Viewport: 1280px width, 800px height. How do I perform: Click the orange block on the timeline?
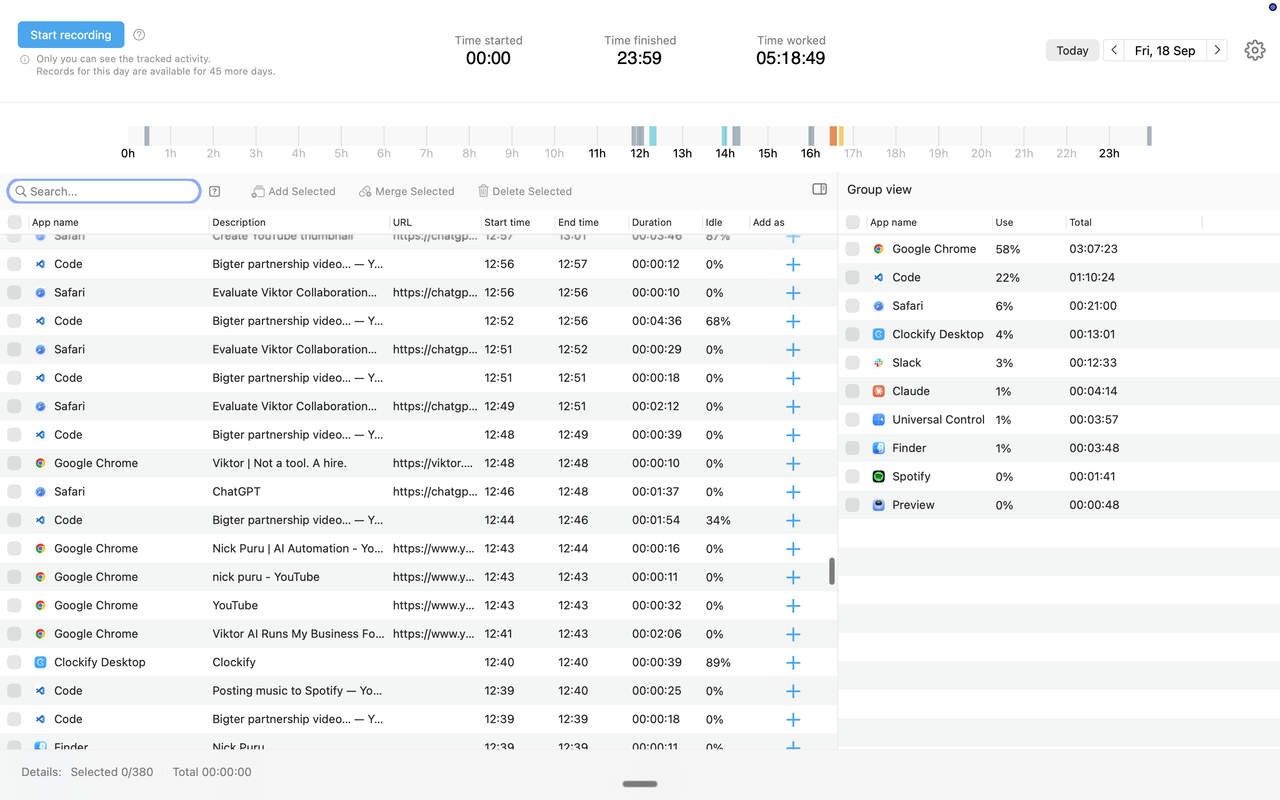tap(833, 136)
